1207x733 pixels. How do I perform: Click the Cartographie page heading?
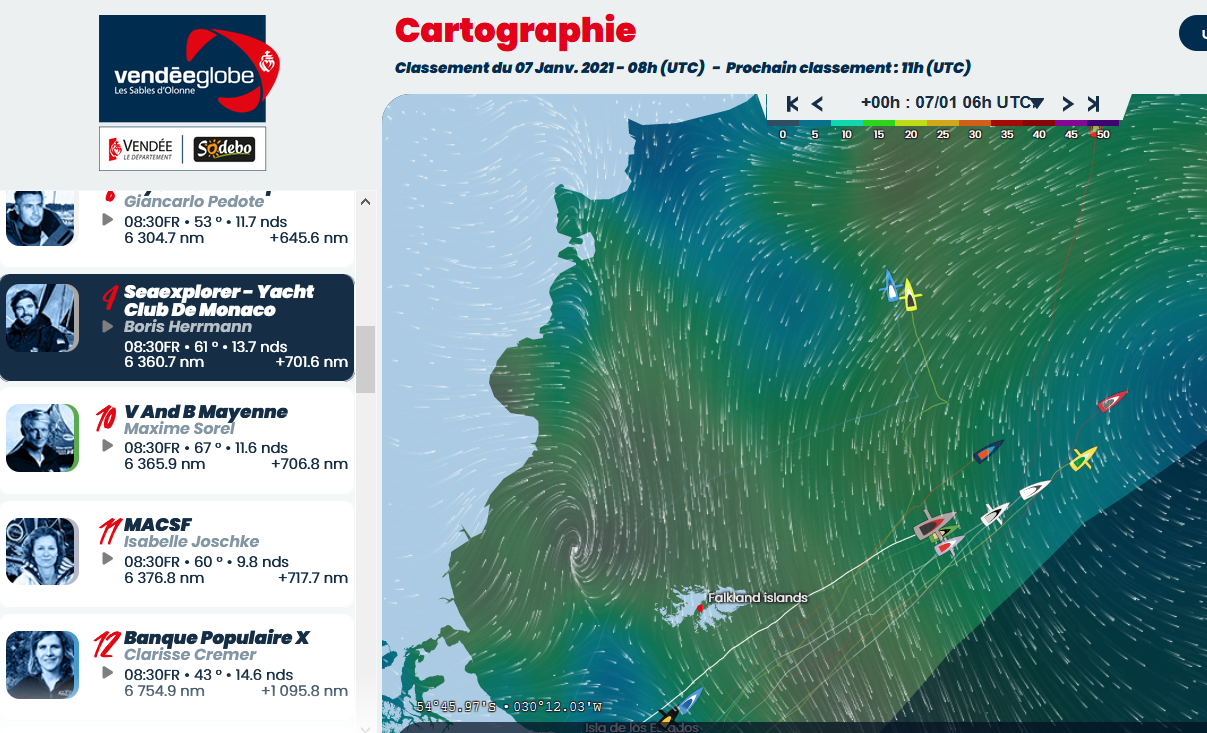click(x=515, y=30)
